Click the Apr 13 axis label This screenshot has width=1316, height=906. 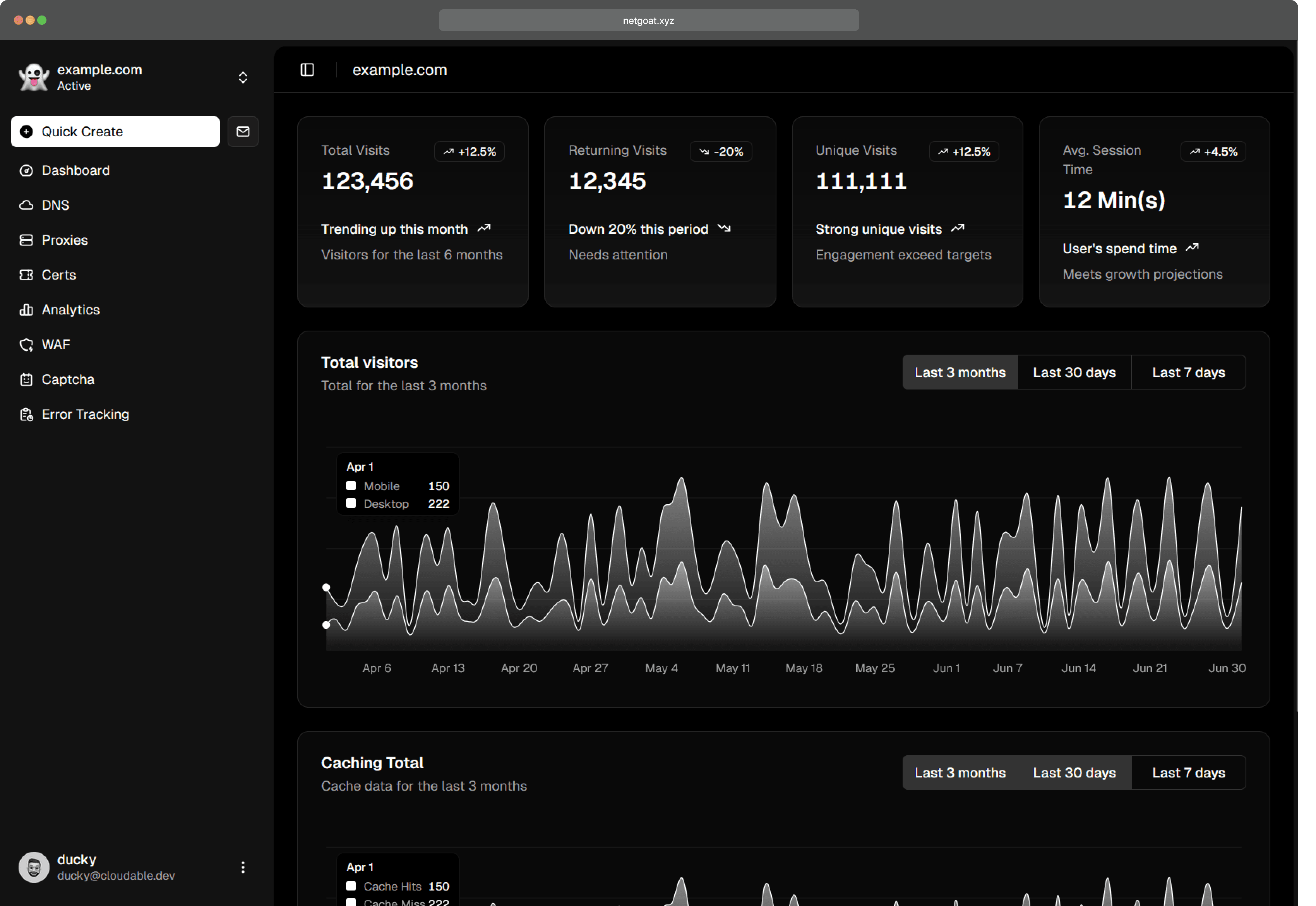point(448,668)
